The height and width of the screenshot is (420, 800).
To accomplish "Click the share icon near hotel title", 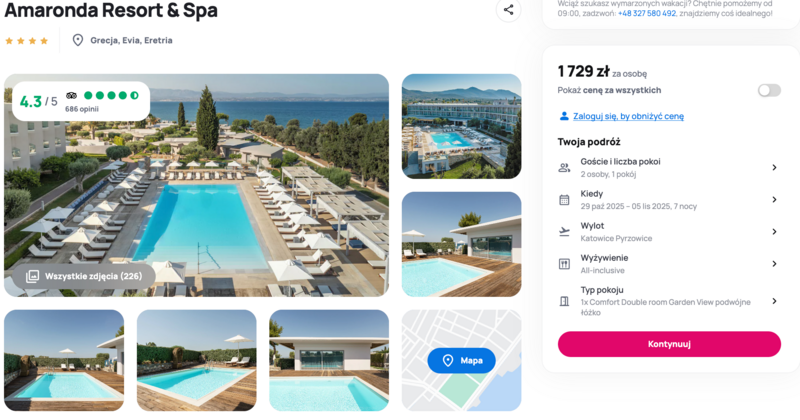I will (x=508, y=10).
